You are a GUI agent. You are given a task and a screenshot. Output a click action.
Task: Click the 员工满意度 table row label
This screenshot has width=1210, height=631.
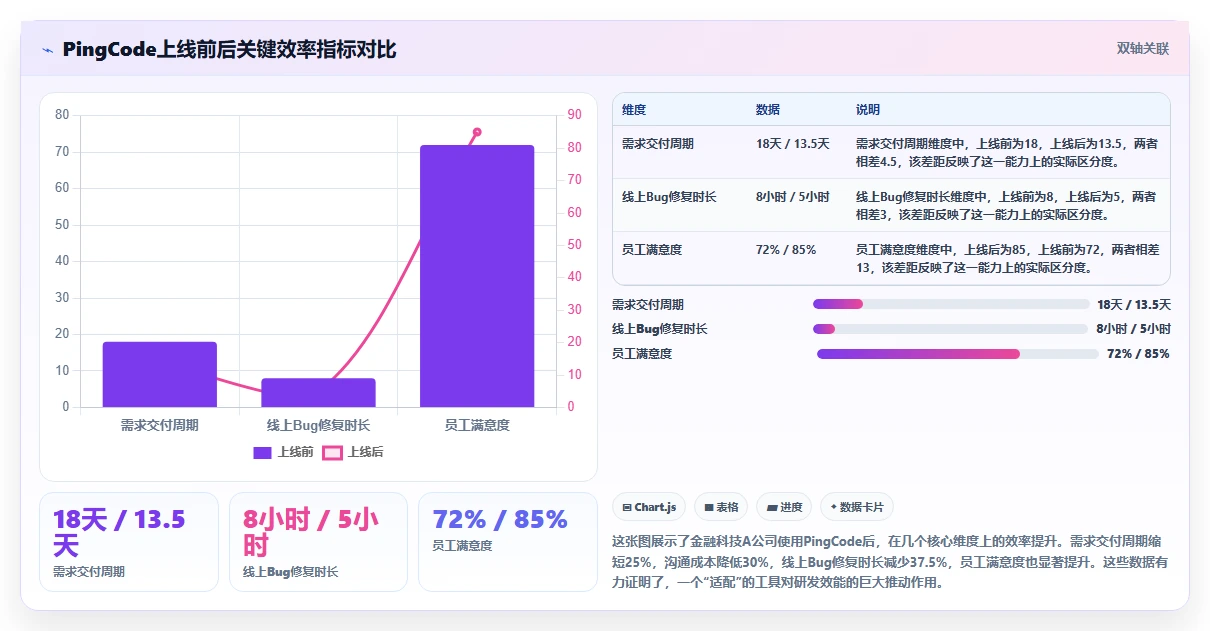pos(652,250)
